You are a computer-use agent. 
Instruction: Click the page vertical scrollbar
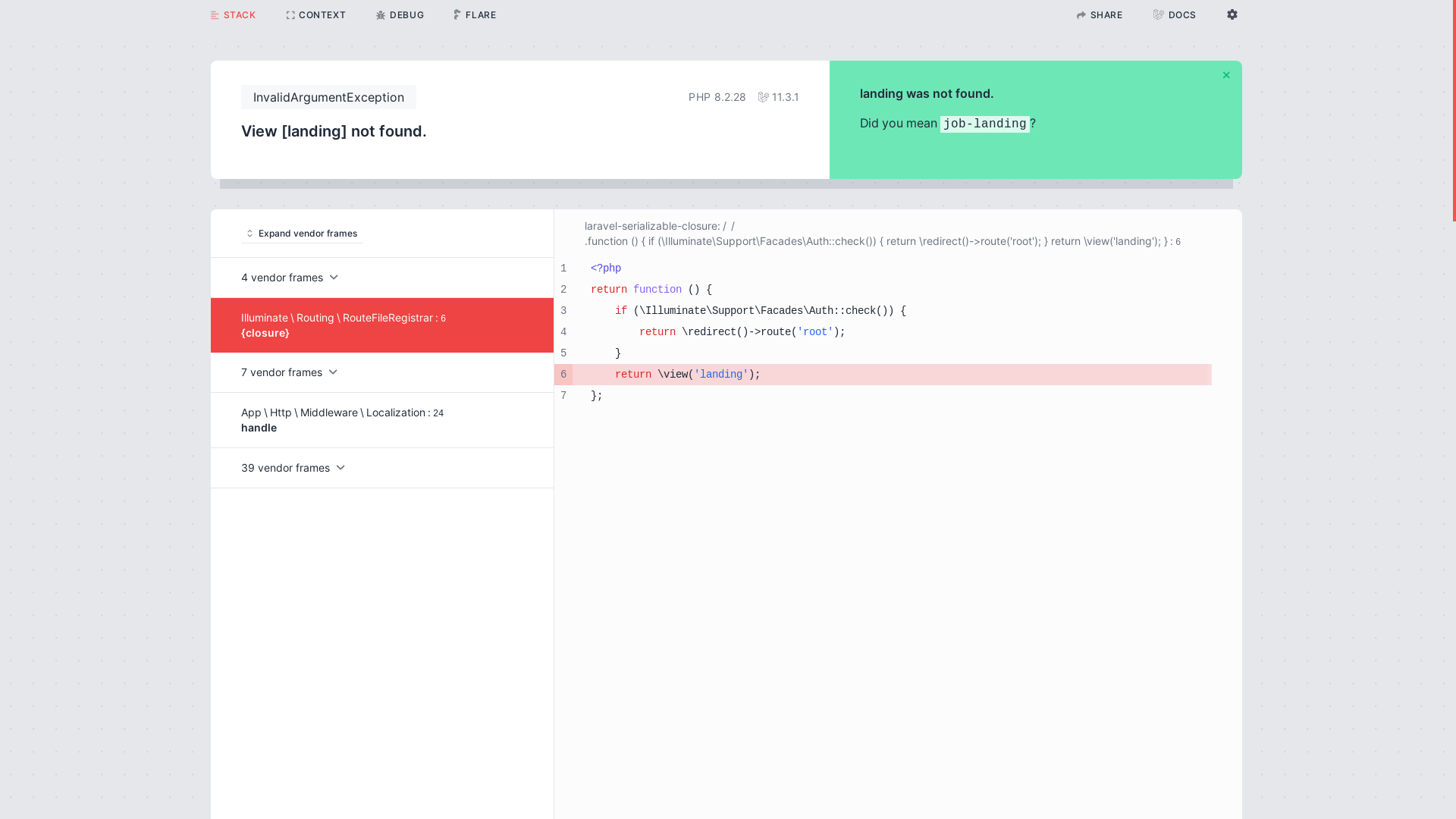(1454, 111)
